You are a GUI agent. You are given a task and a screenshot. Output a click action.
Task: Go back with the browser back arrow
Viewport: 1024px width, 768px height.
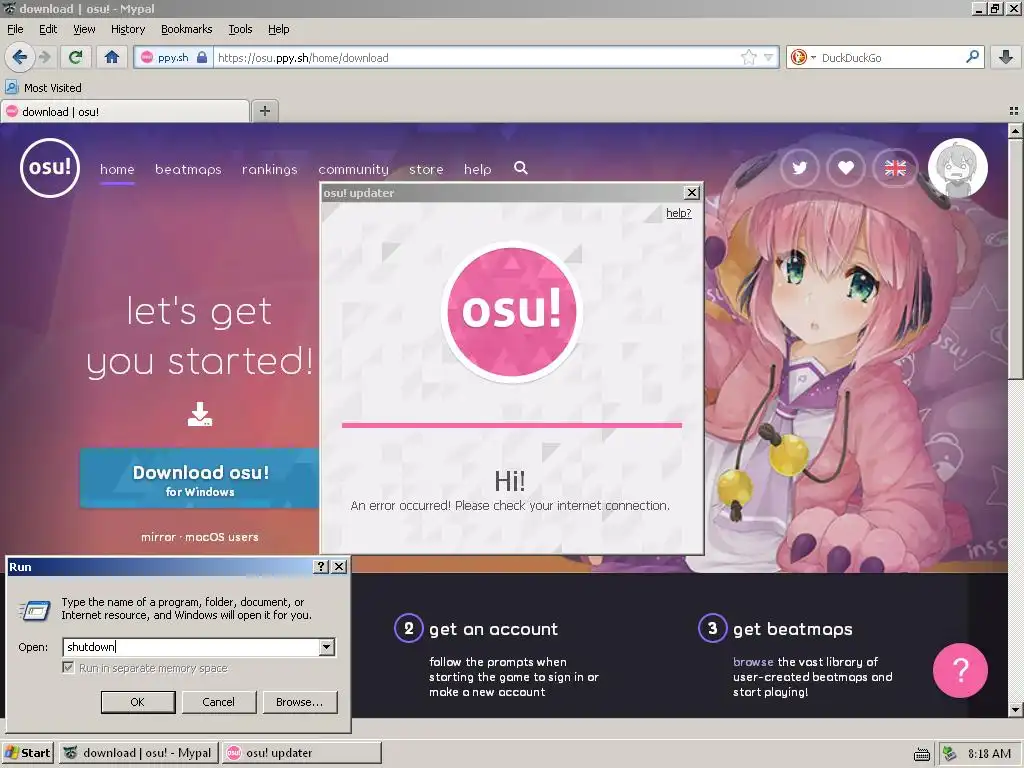click(19, 57)
